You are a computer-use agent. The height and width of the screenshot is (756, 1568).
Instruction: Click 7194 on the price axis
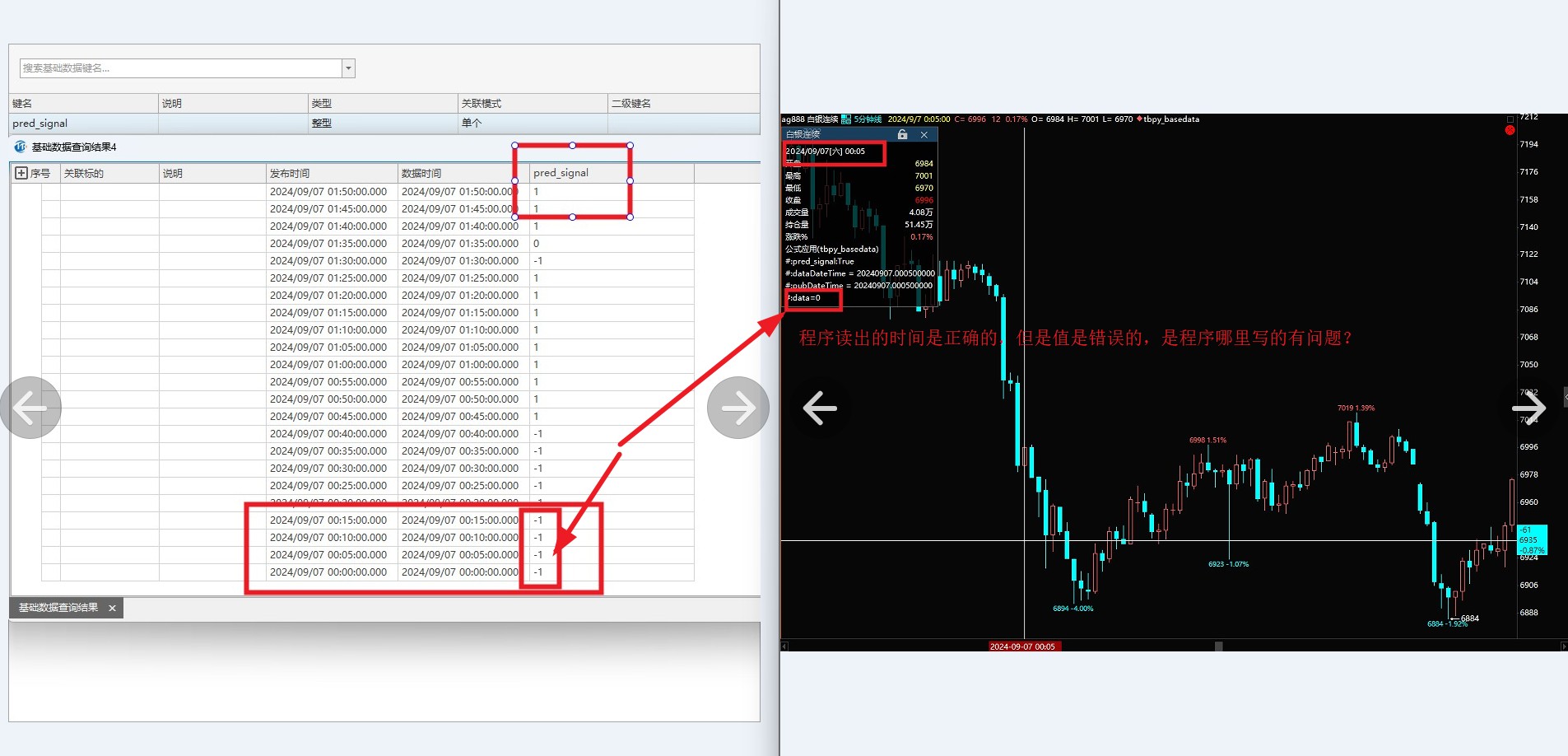1529,144
